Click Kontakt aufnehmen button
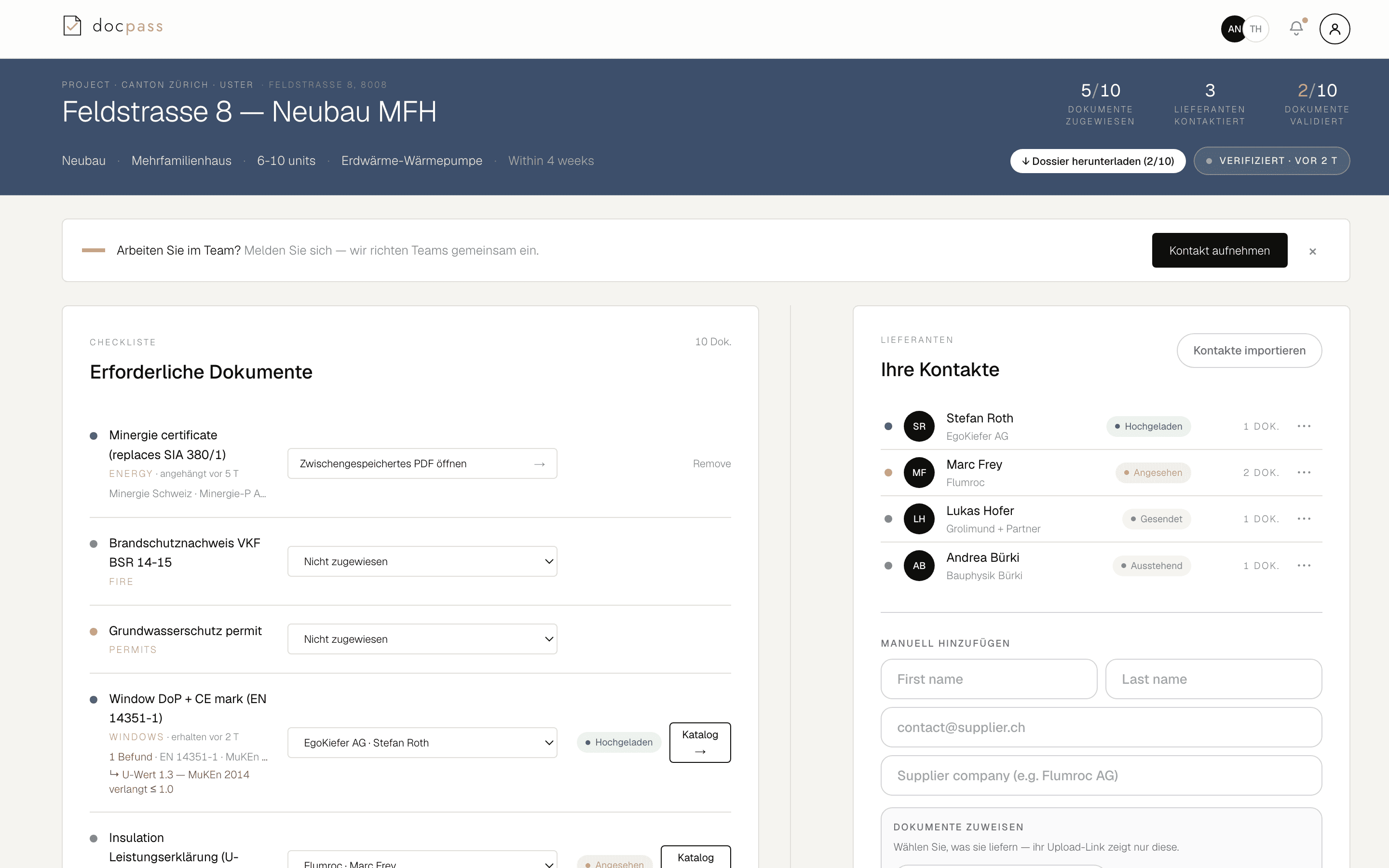 pyautogui.click(x=1219, y=250)
